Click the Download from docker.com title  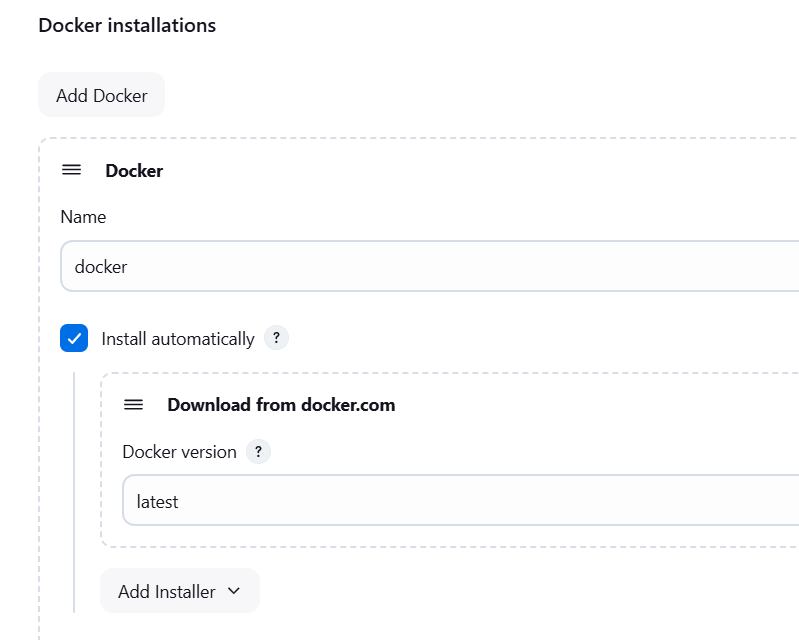281,405
